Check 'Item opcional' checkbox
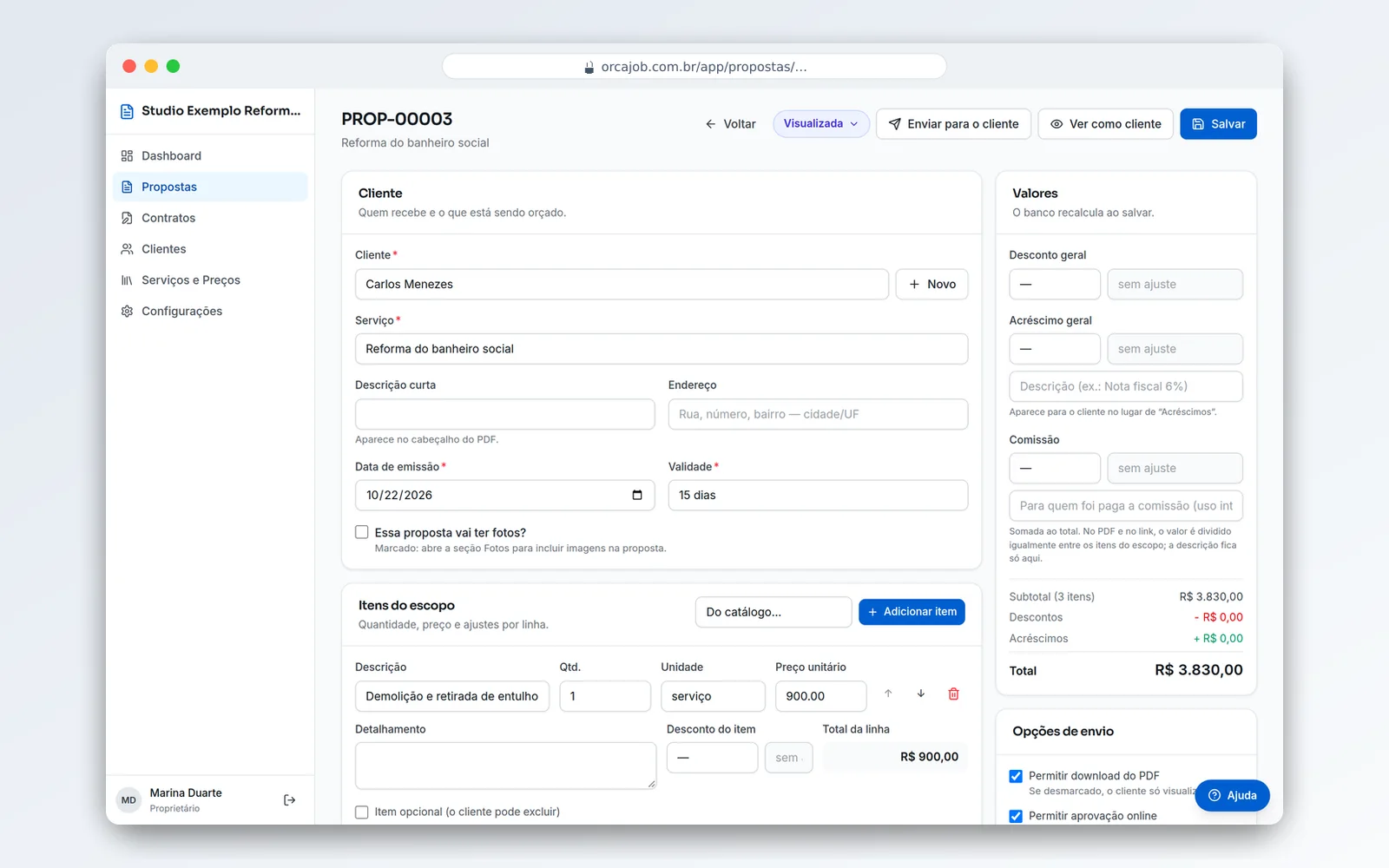Screen dimensions: 1389x868 point(362,812)
